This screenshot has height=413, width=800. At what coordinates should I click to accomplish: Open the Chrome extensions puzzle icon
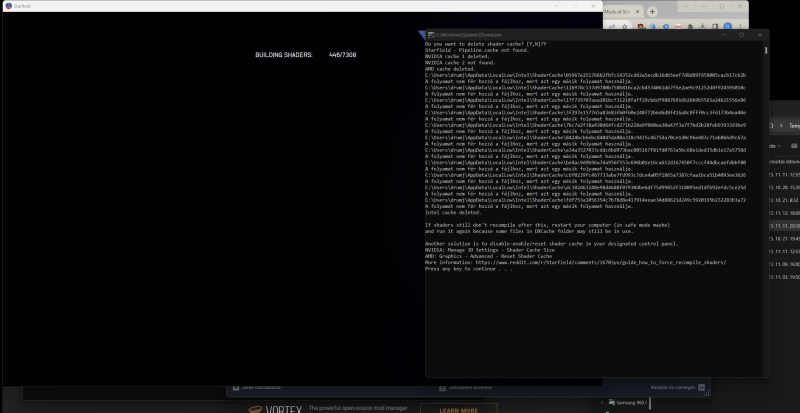[690, 26]
